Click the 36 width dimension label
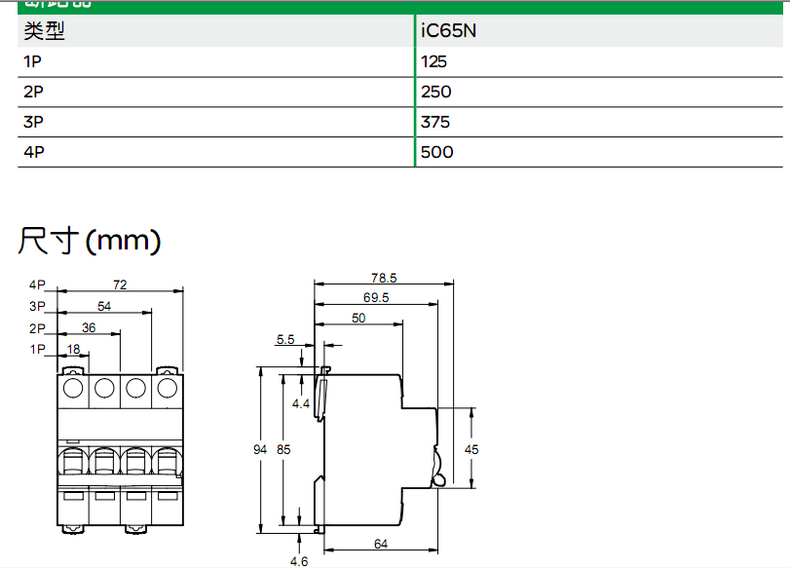Viewport: 790px width, 568px height. point(88,328)
